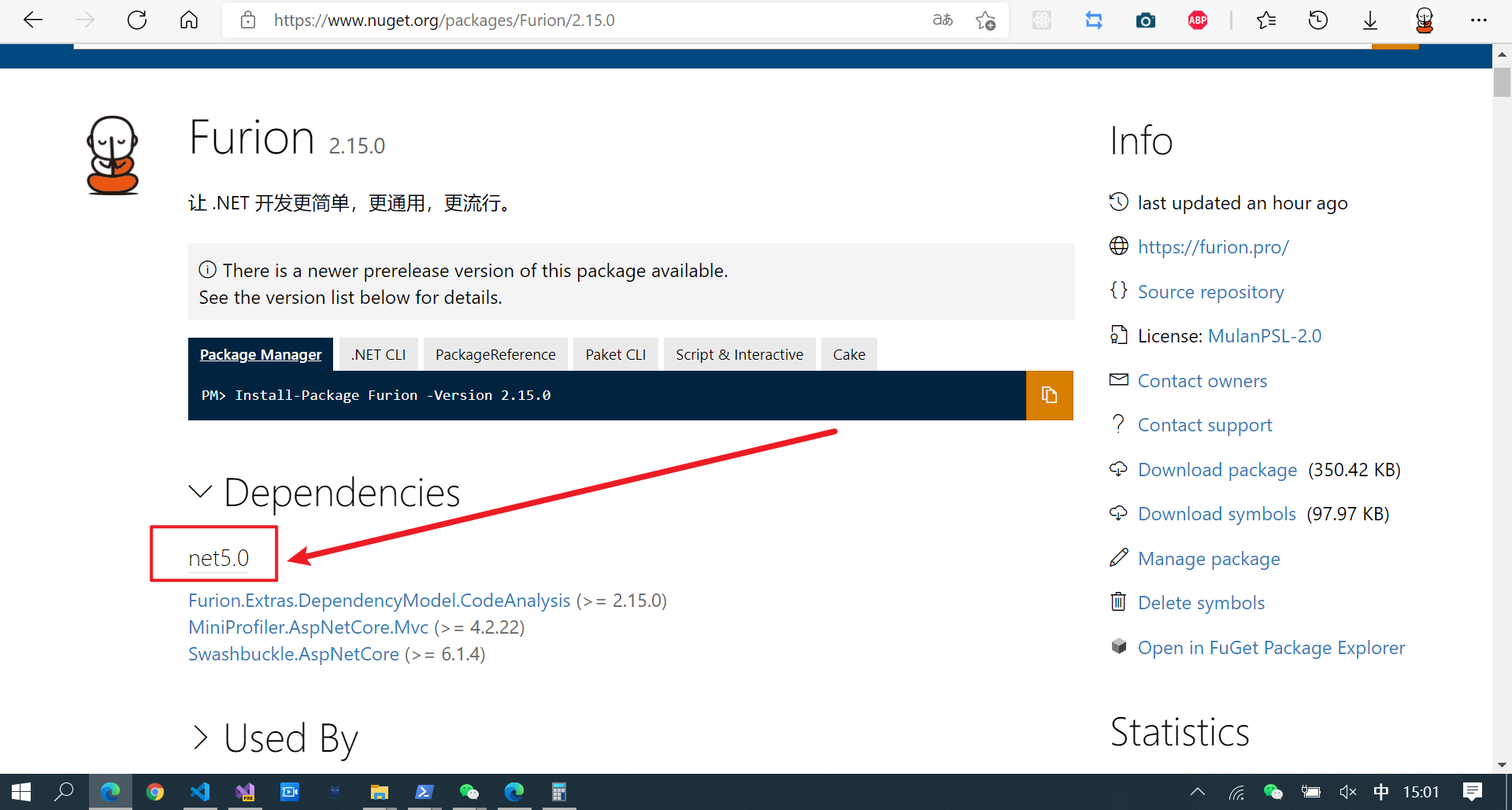1512x810 pixels.
Task: Click Download symbols
Action: click(1217, 514)
